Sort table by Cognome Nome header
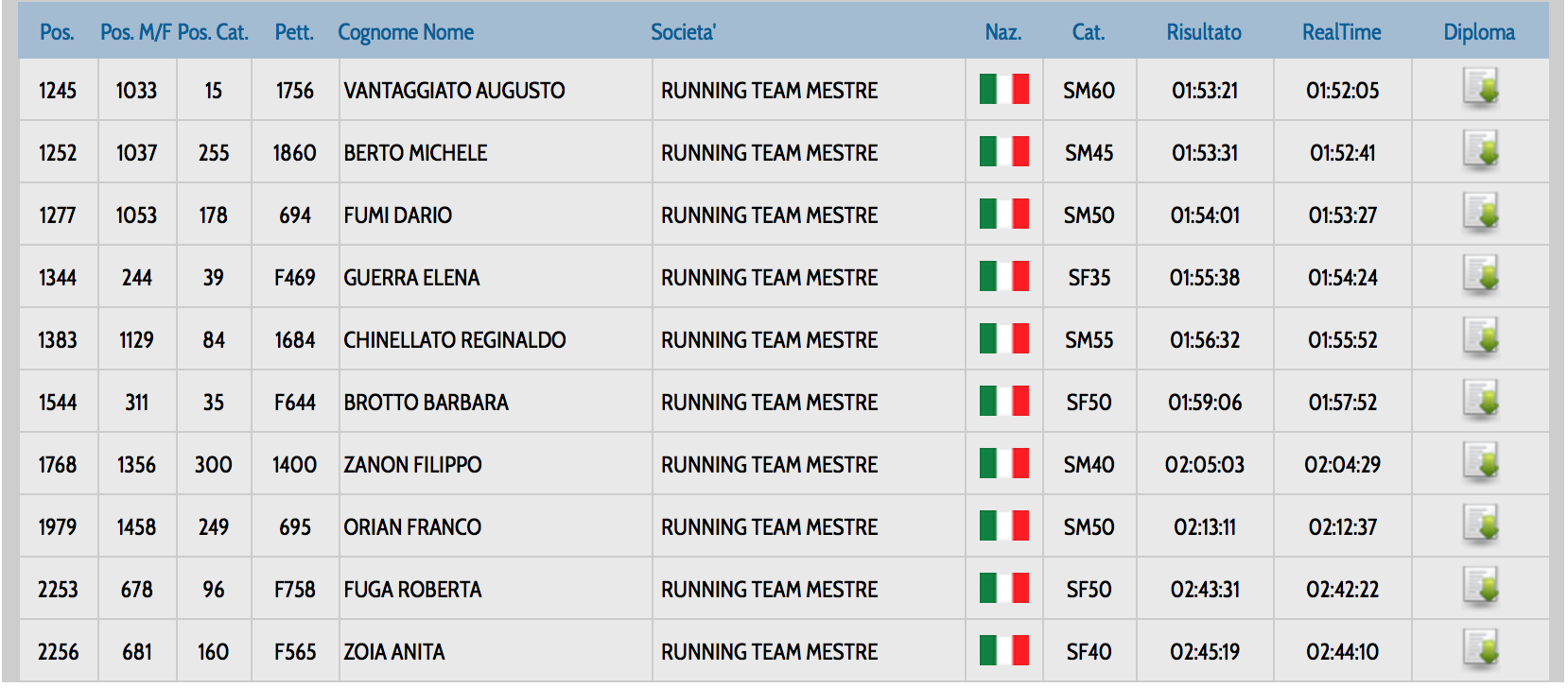Viewport: 1568px width, 688px height. click(406, 32)
